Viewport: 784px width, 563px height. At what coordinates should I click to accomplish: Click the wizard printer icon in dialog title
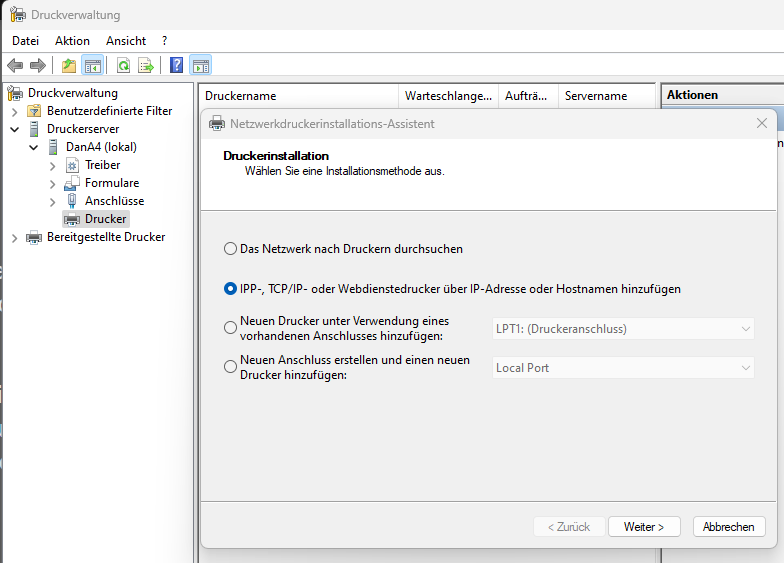(217, 124)
